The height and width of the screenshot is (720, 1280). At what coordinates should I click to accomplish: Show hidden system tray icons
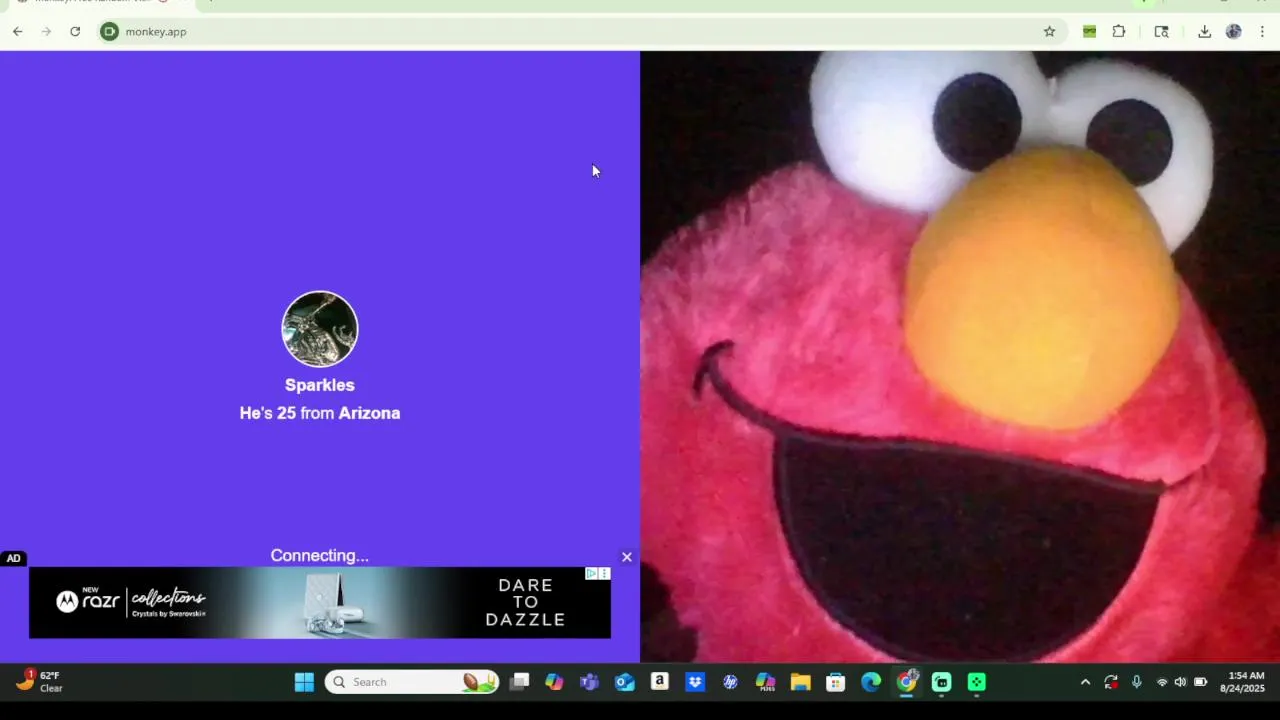(1085, 682)
